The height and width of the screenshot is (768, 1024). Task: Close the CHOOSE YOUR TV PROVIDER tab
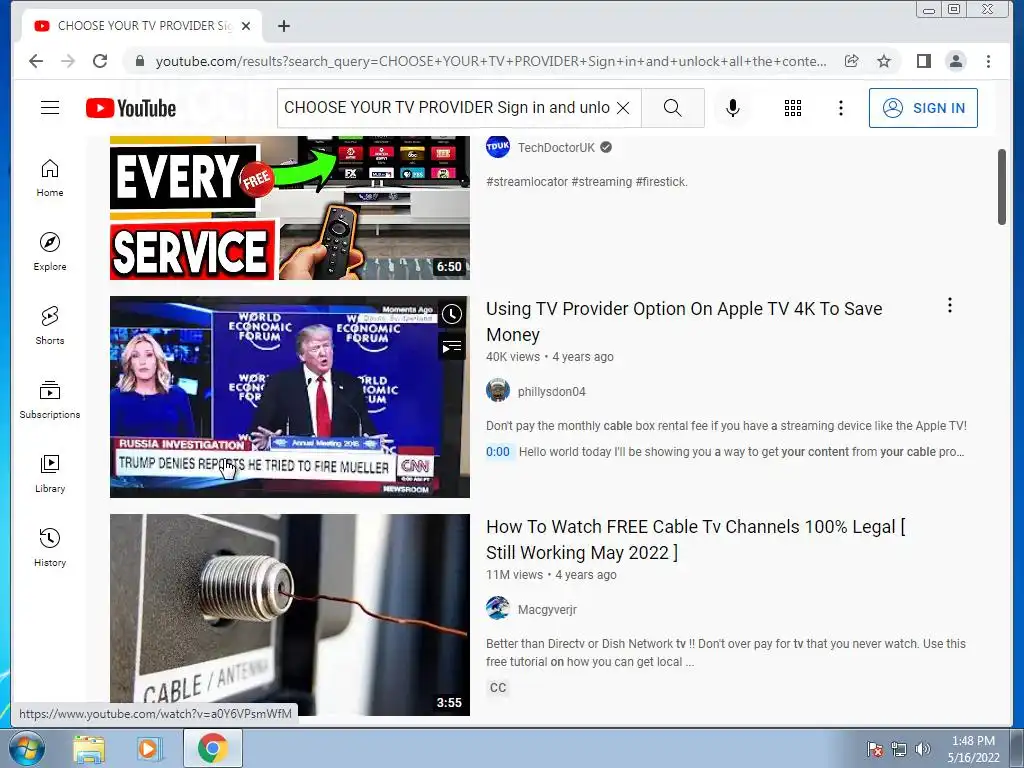246,26
